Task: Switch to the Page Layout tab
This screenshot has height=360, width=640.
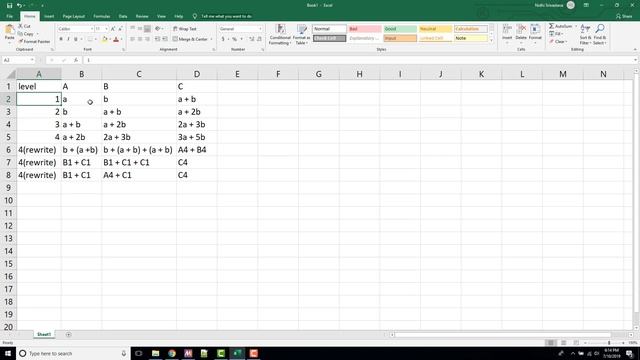Action: 73,16
